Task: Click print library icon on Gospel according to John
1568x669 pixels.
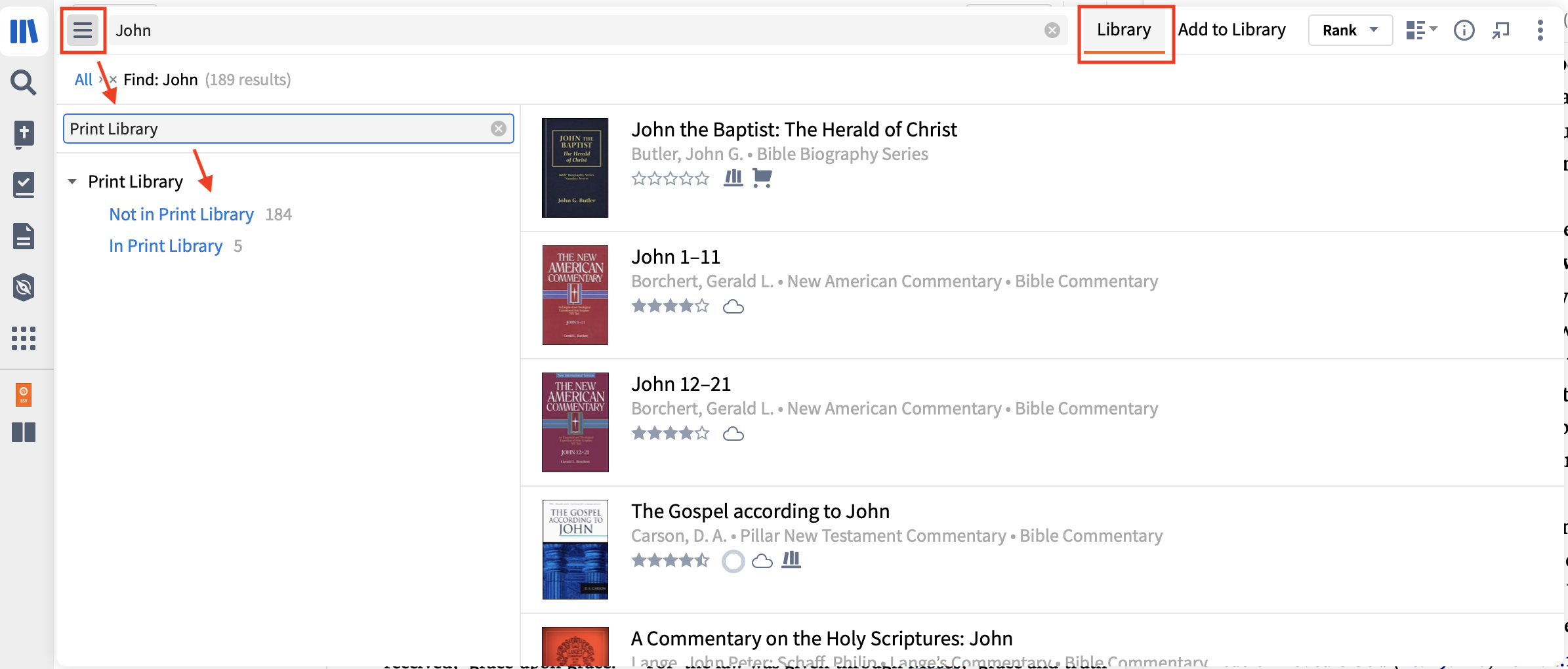Action: [791, 559]
